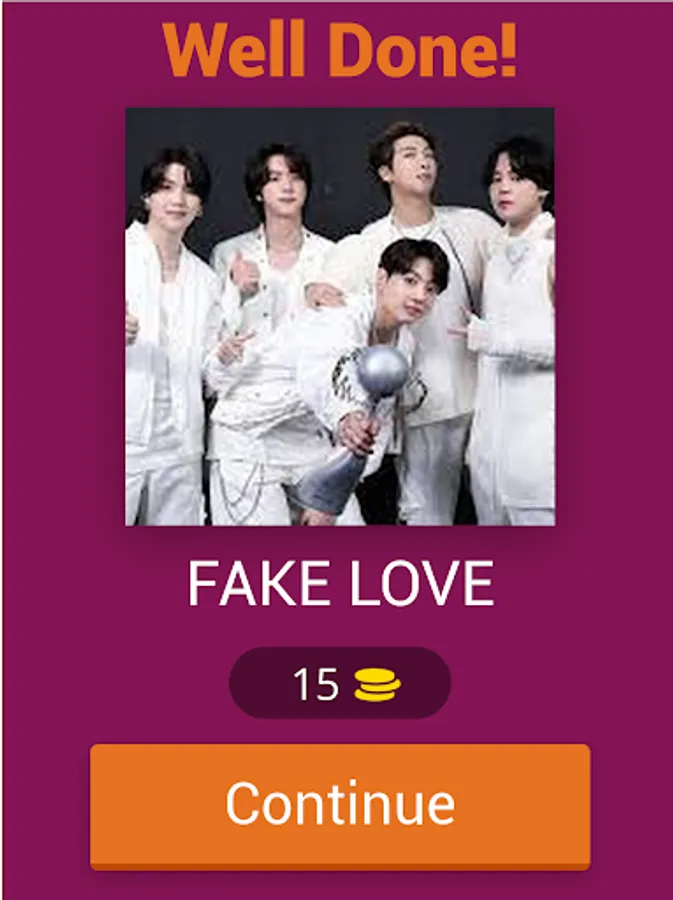This screenshot has width=673, height=900.
Task: Tap the orange Continue button
Action: click(x=340, y=806)
